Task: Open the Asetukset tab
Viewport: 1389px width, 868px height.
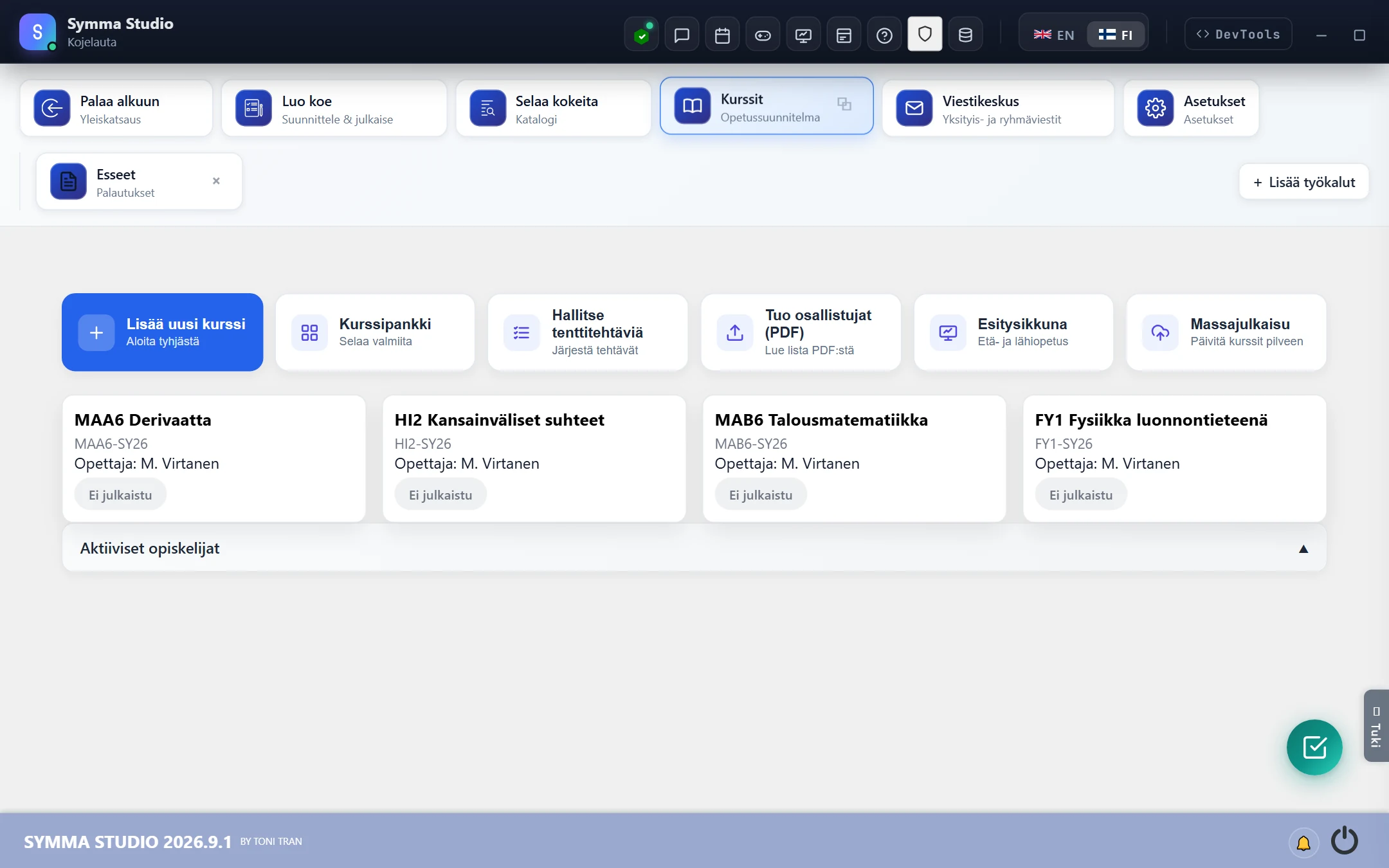Action: click(x=1191, y=109)
